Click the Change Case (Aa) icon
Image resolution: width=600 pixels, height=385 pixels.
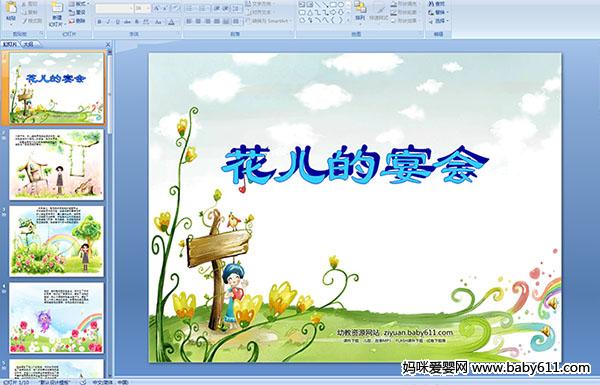point(158,22)
